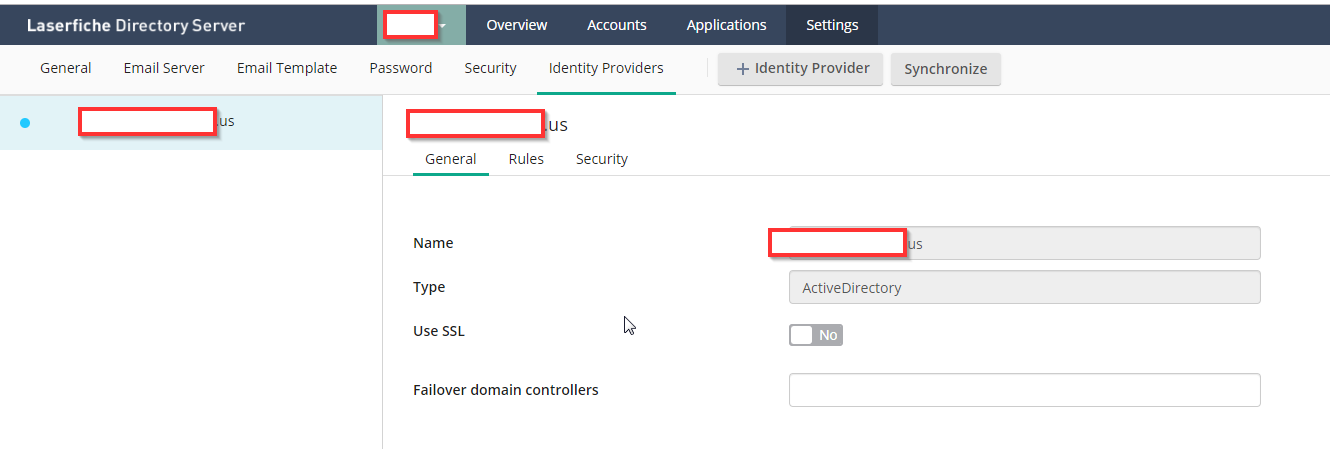Open the site selector dropdown arrow
1330x449 pixels.
coord(443,26)
